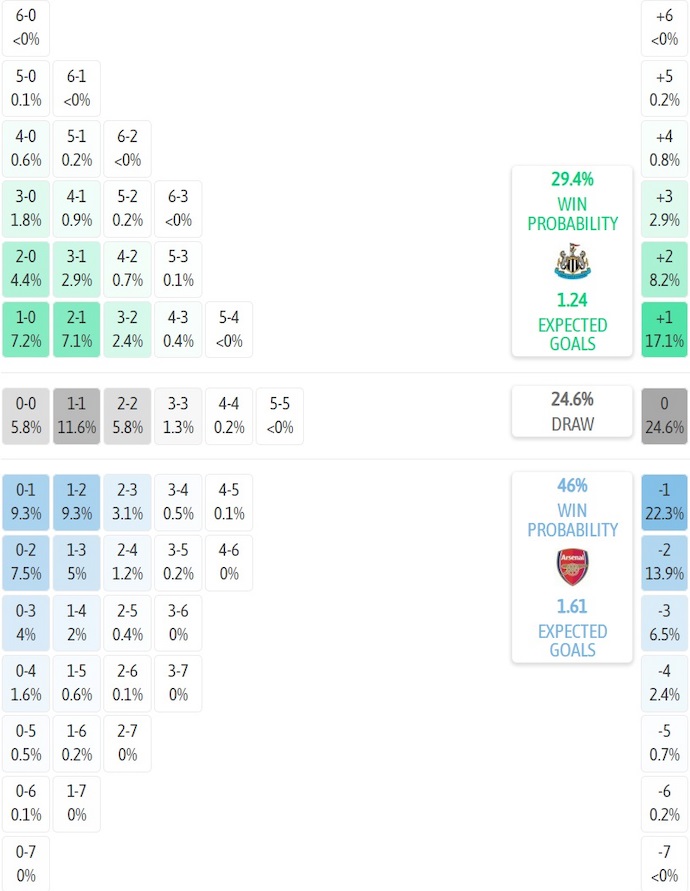Click the 1-2 score cell at 9.3%

pos(77,502)
